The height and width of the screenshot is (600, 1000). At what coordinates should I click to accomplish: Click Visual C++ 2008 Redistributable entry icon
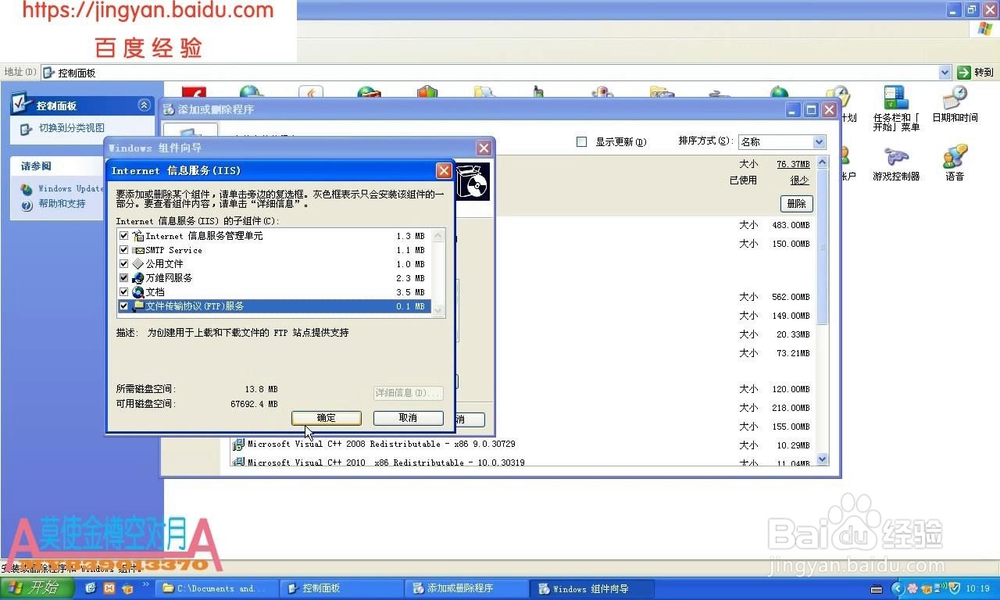(x=239, y=444)
